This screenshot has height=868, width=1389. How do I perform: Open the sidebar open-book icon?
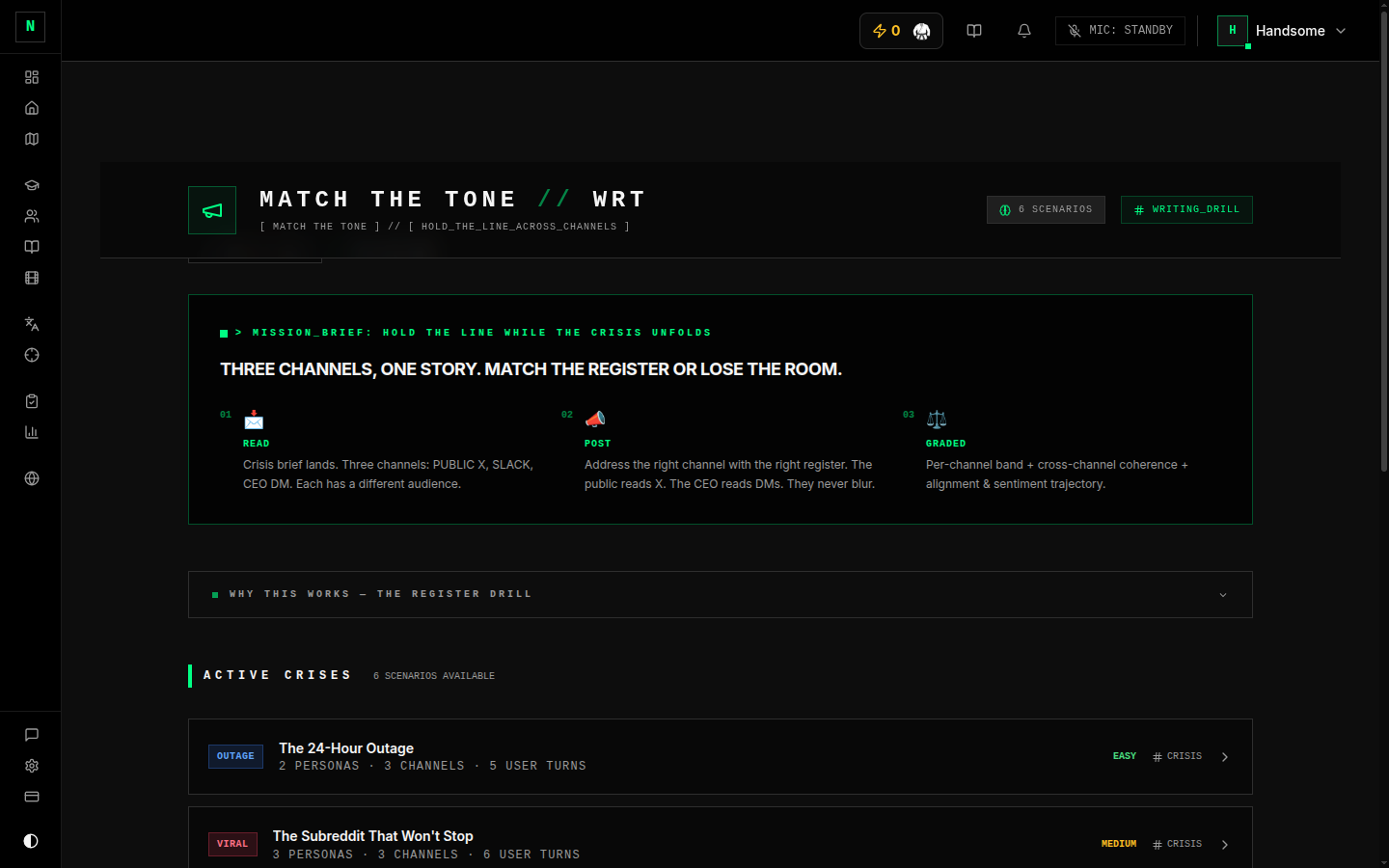pos(32,247)
